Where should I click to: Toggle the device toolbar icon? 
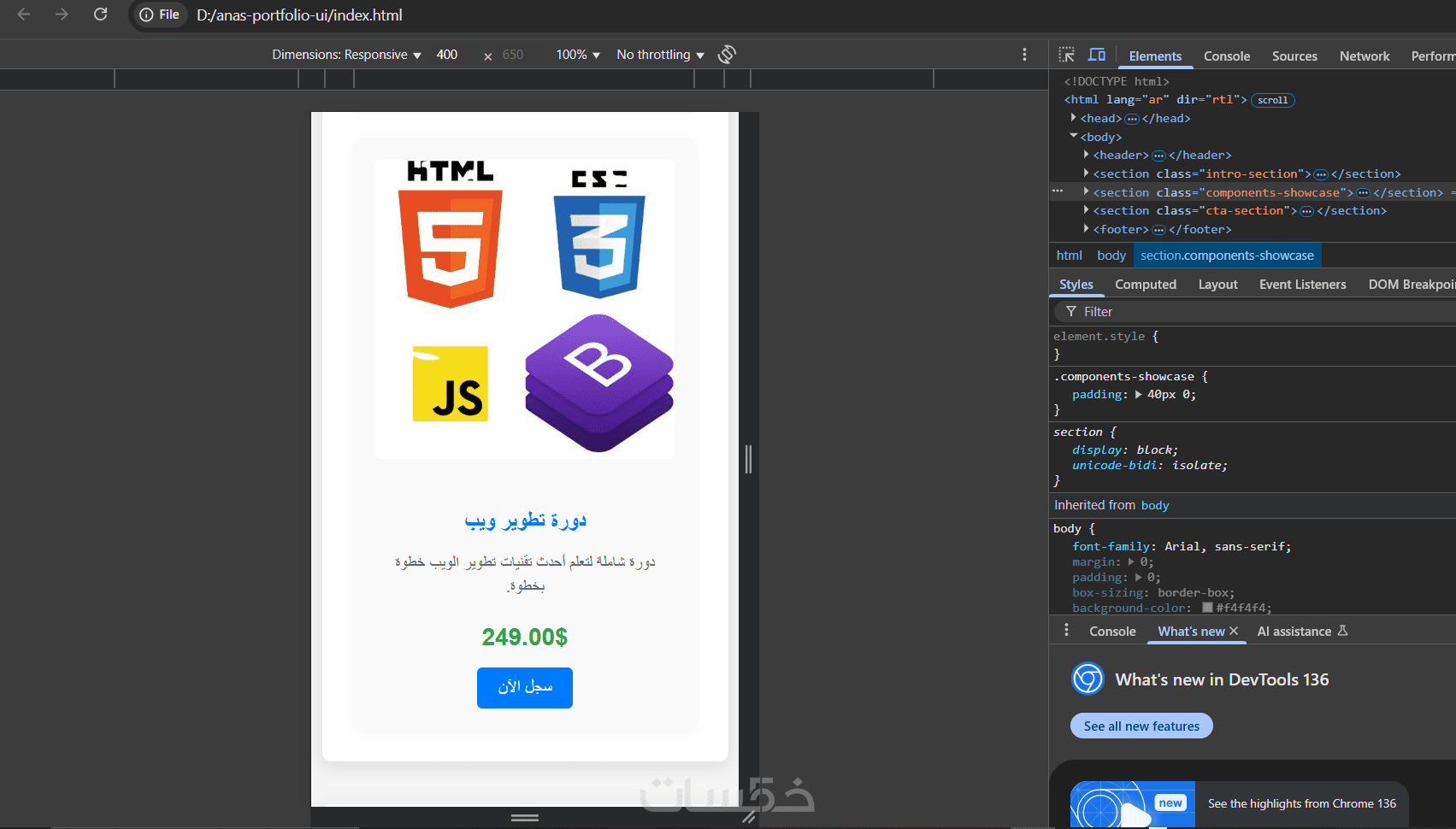coord(1097,55)
